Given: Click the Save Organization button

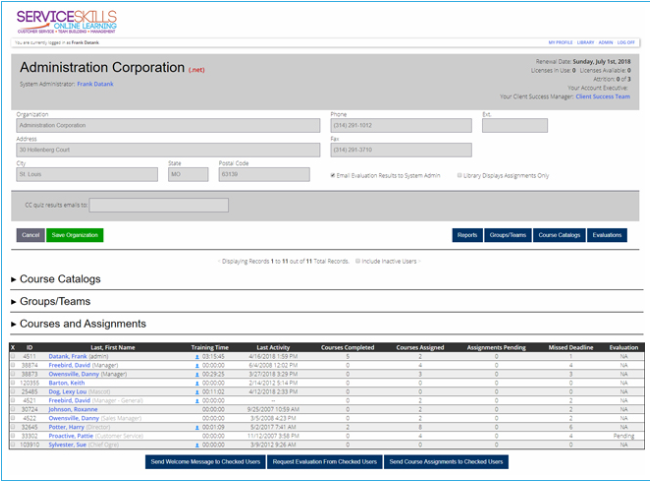Looking at the screenshot, I should click(75, 235).
